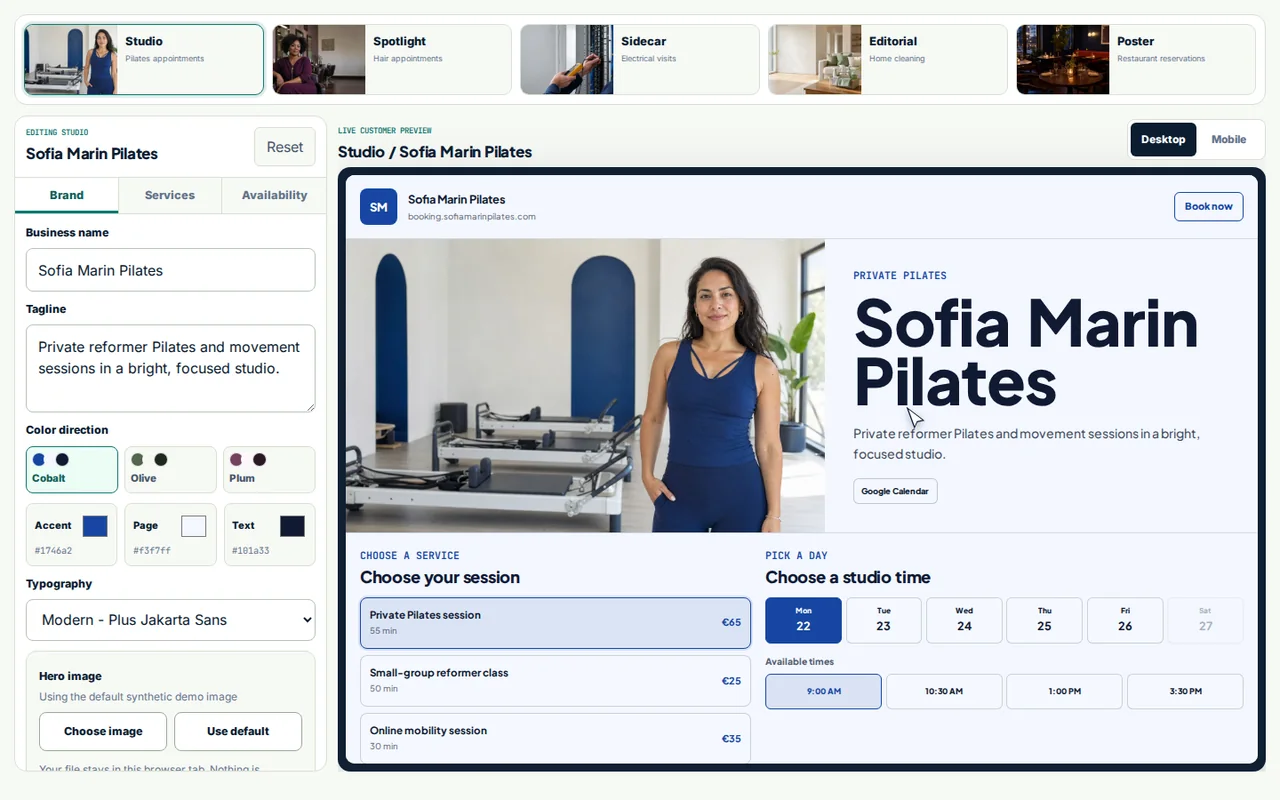Viewport: 1280px width, 800px height.
Task: Select the Plum color direction
Action: tap(269, 469)
